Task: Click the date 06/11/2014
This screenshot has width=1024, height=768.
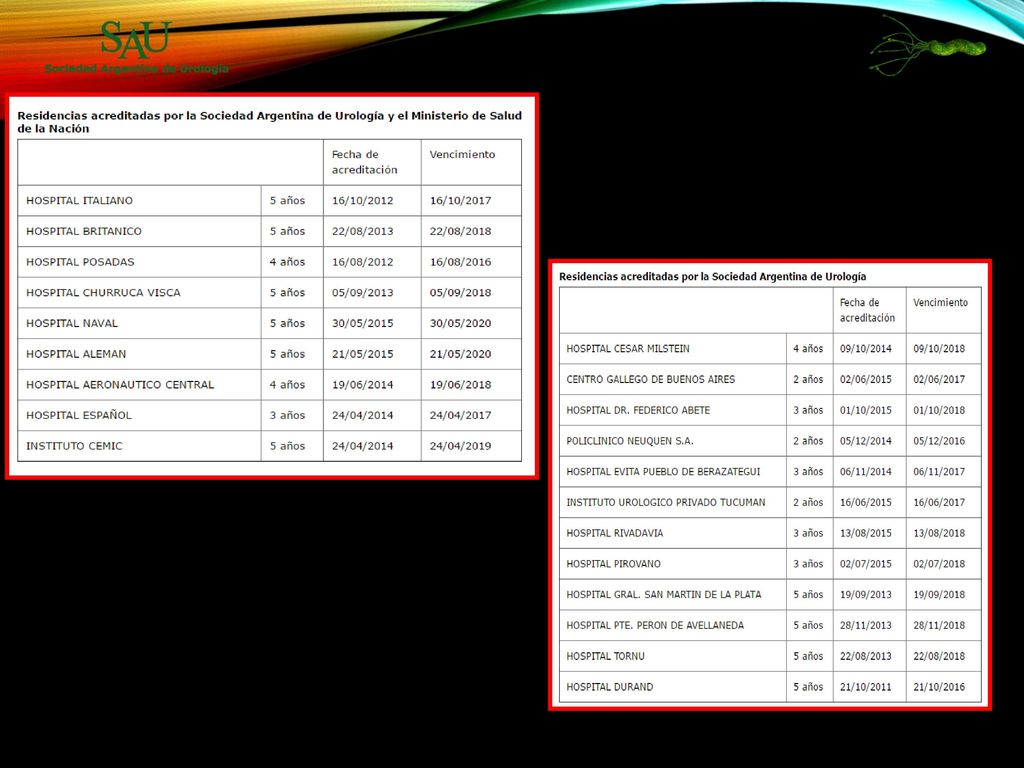Action: (x=865, y=472)
